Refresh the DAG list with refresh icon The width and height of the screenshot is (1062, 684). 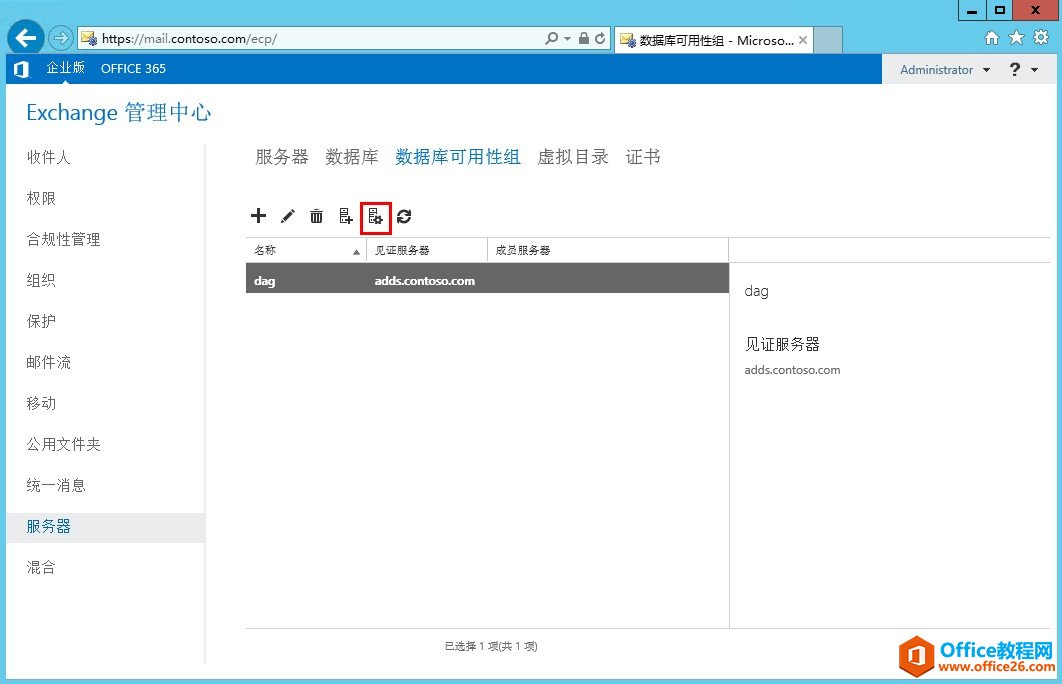point(404,216)
